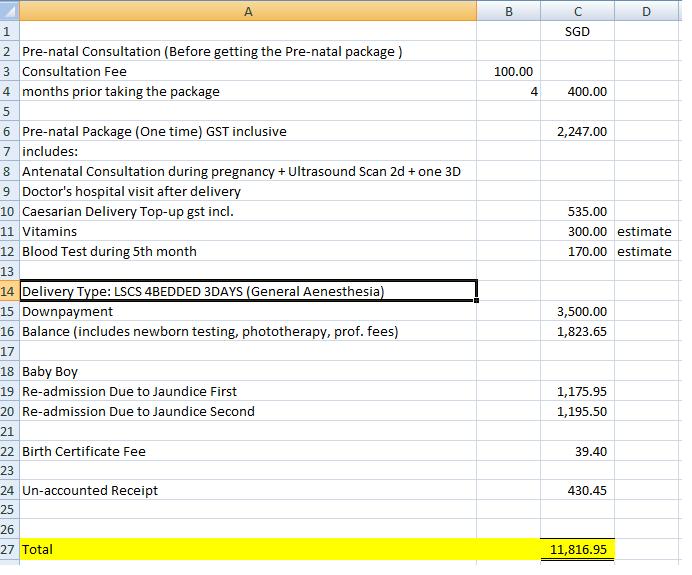This screenshot has height=575, width=692.
Task: Click Re-admission Due to Jaundice Second cell
Action: pyautogui.click(x=248, y=411)
